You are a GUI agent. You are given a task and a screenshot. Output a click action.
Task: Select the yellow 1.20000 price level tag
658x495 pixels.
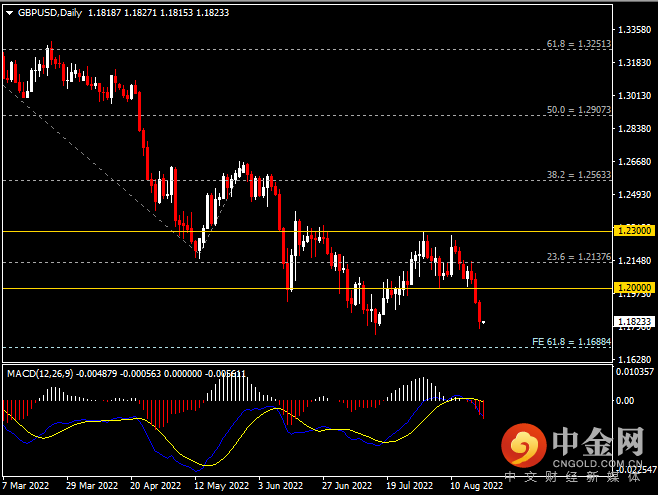(x=634, y=287)
